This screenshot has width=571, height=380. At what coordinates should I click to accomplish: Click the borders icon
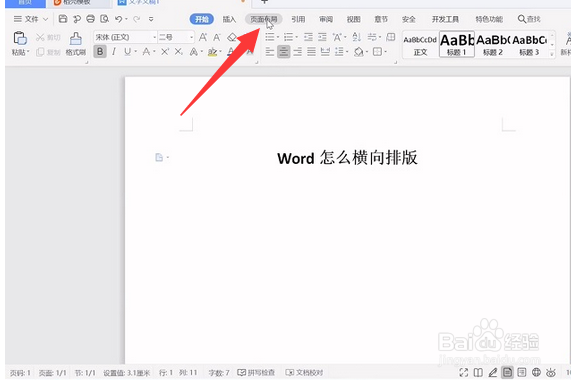point(377,52)
